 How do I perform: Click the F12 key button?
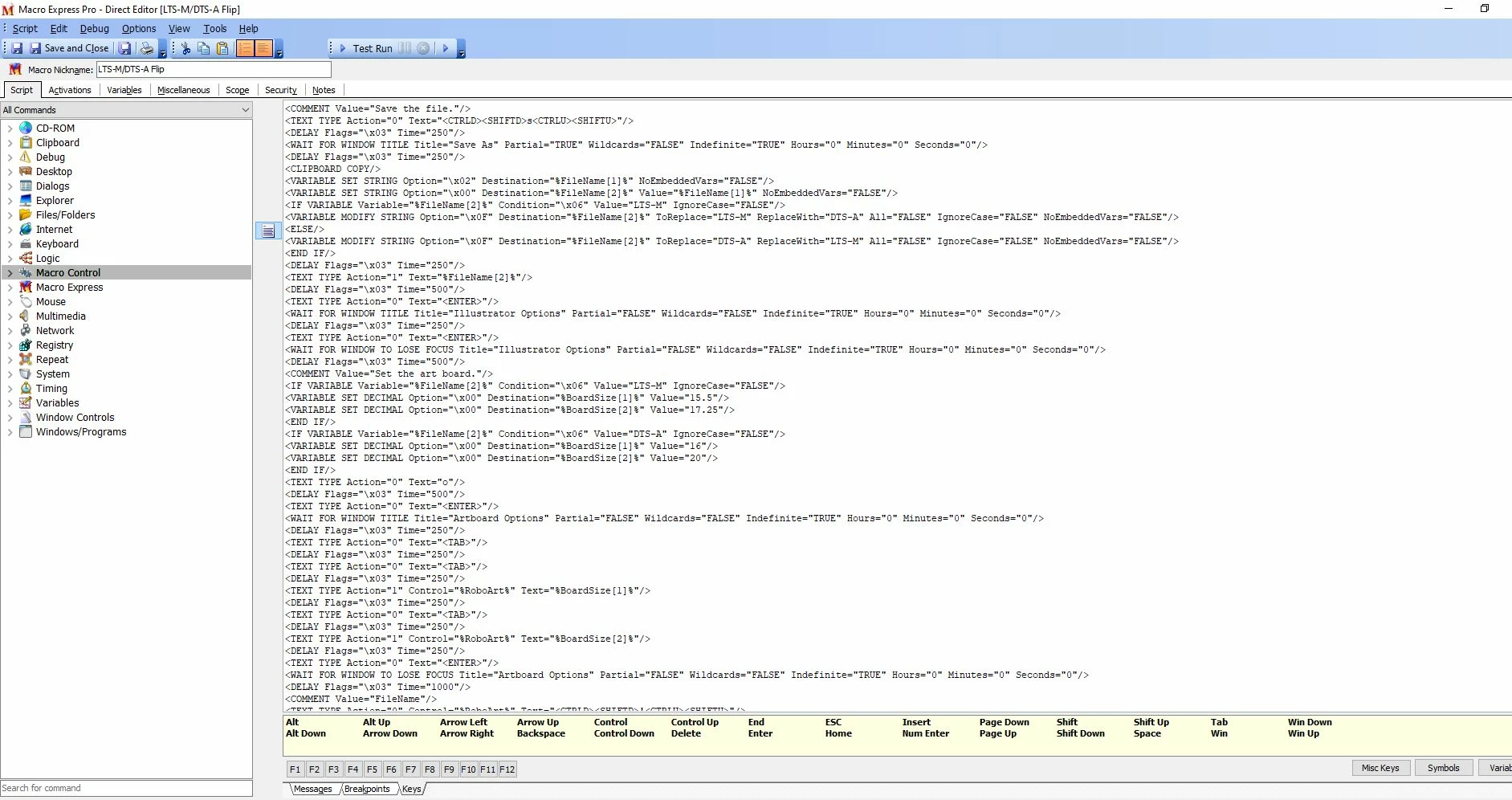click(x=507, y=769)
